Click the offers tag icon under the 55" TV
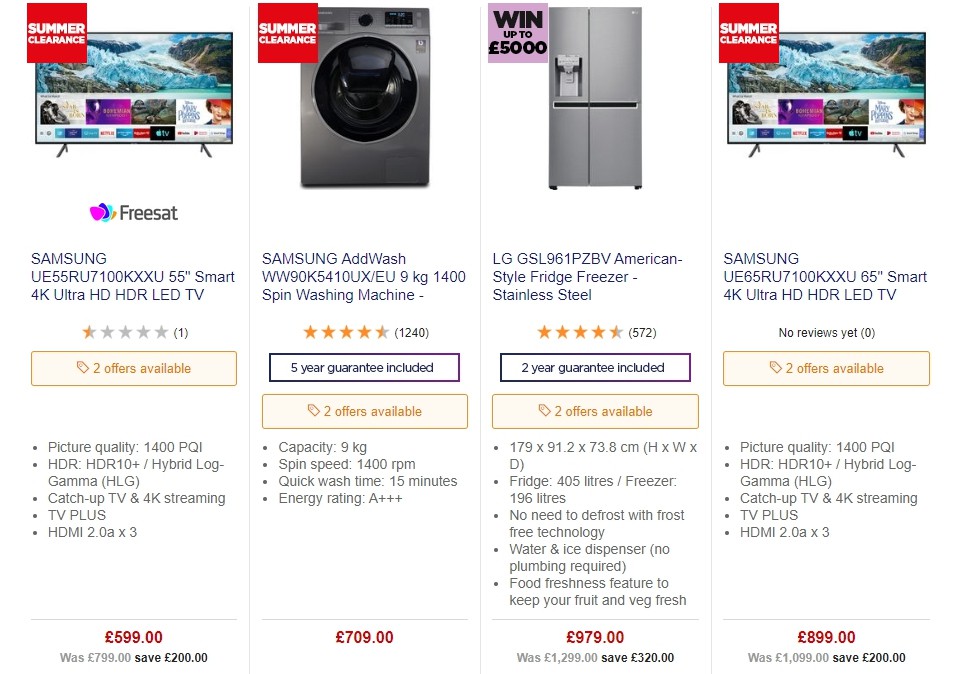 (83, 368)
